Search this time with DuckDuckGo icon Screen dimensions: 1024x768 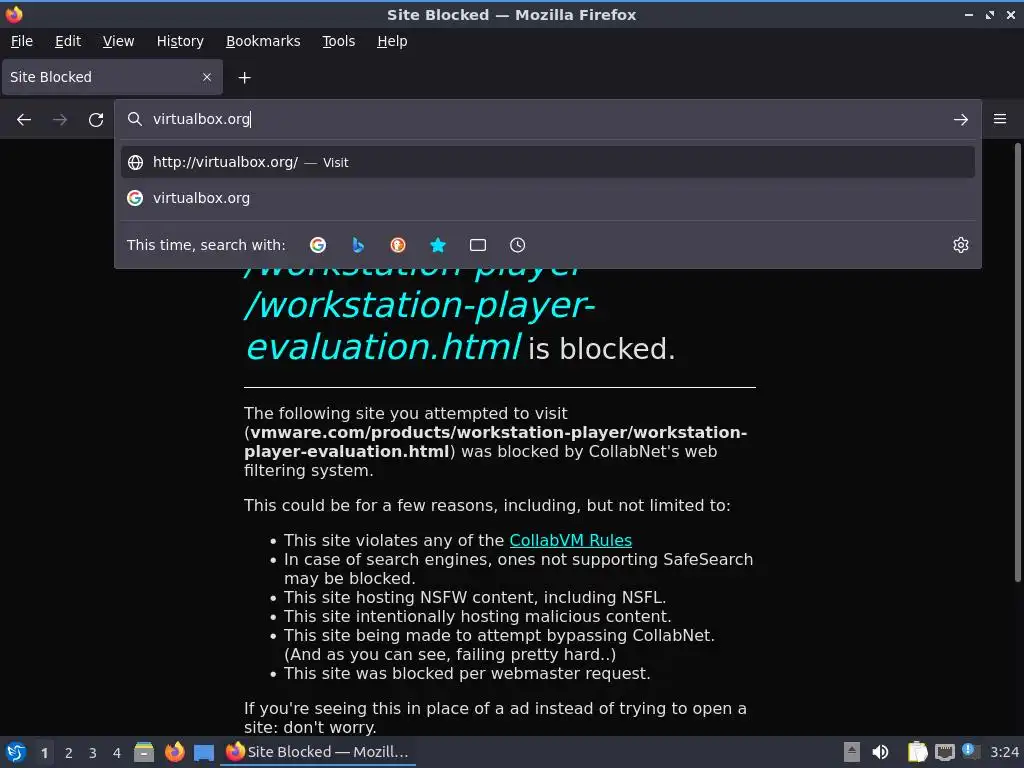pyautogui.click(x=398, y=245)
